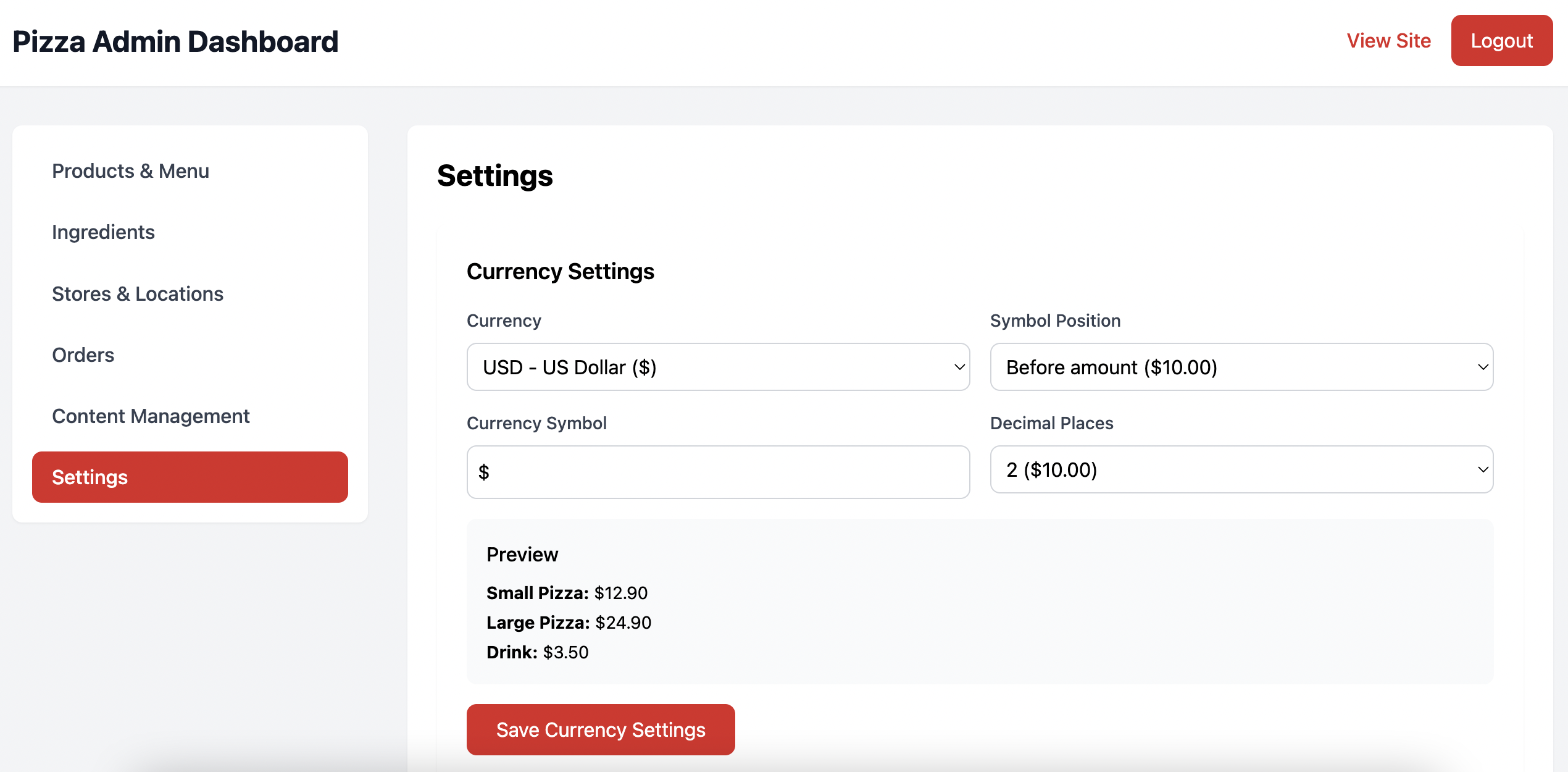Image resolution: width=1568 pixels, height=772 pixels.
Task: Click the Symbol Position chevron arrow
Action: (1483, 367)
